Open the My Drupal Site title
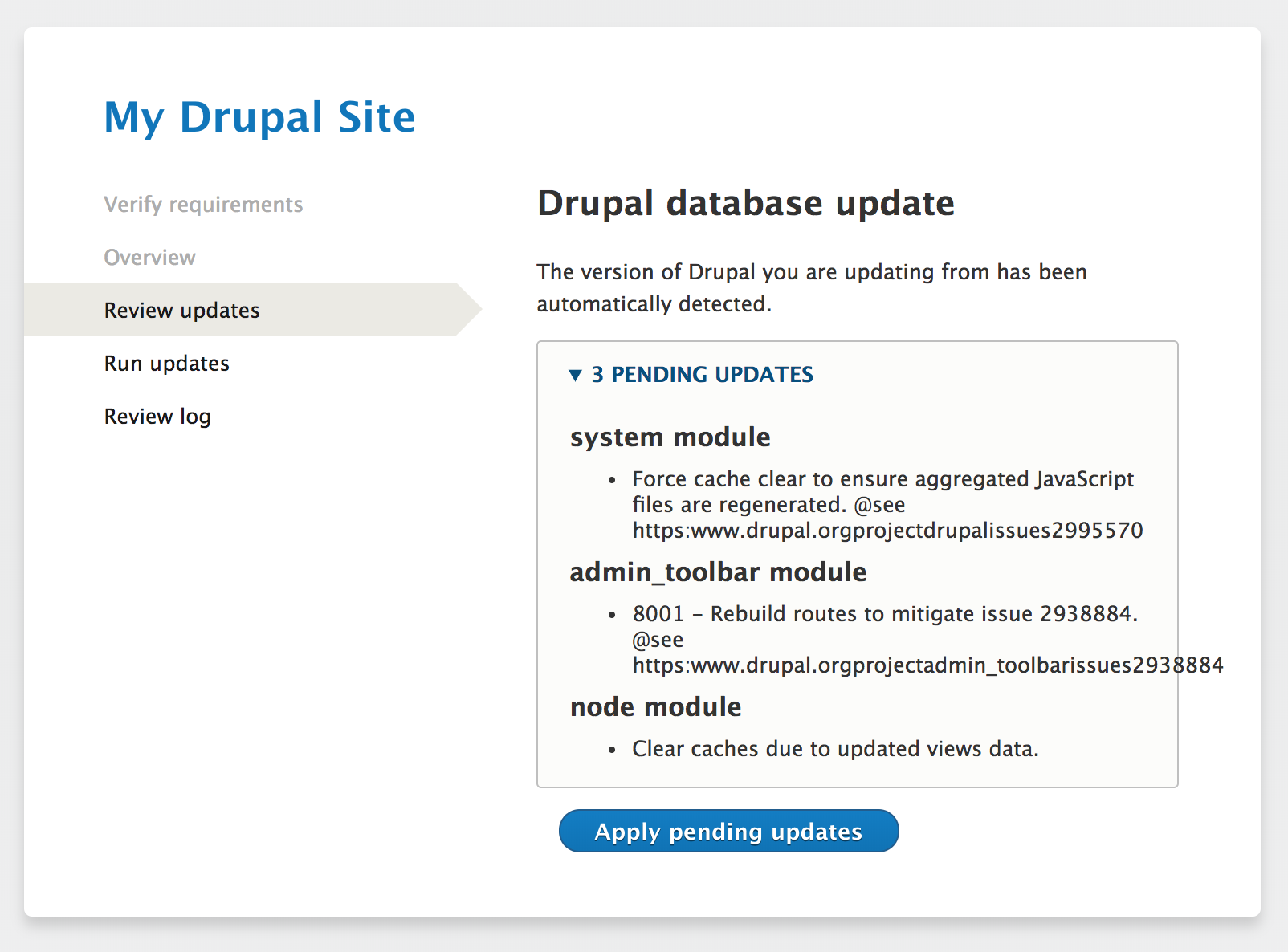 [260, 117]
